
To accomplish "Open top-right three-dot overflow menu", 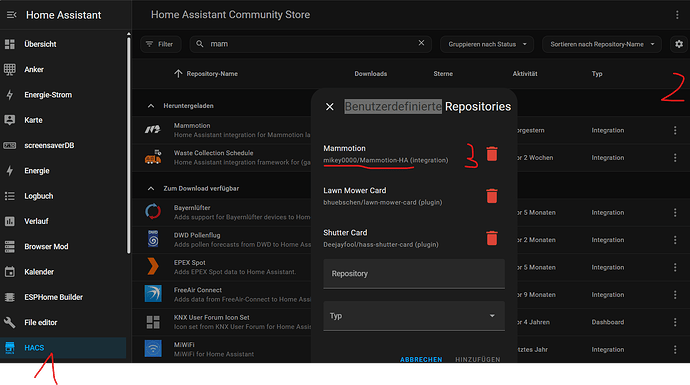I will click(x=677, y=15).
